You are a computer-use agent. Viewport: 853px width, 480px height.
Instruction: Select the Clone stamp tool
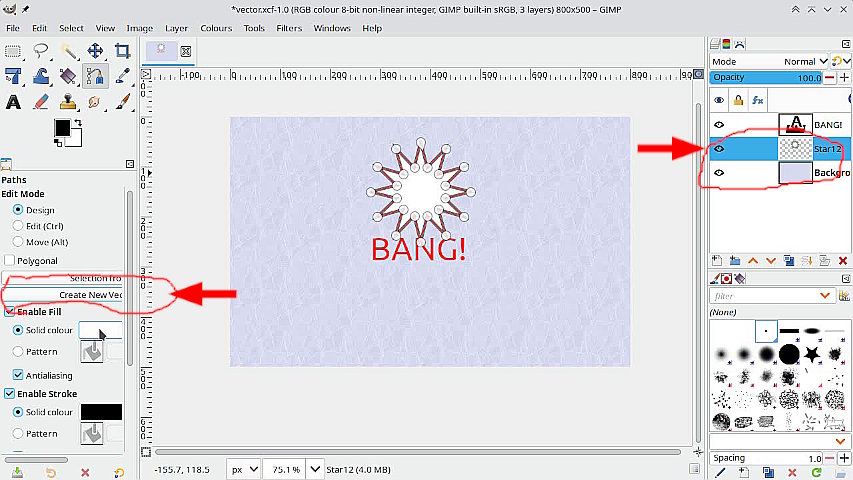[69, 102]
